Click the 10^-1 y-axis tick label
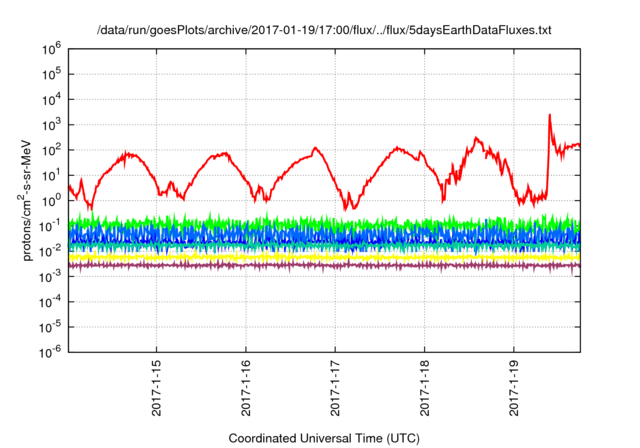 [50, 226]
